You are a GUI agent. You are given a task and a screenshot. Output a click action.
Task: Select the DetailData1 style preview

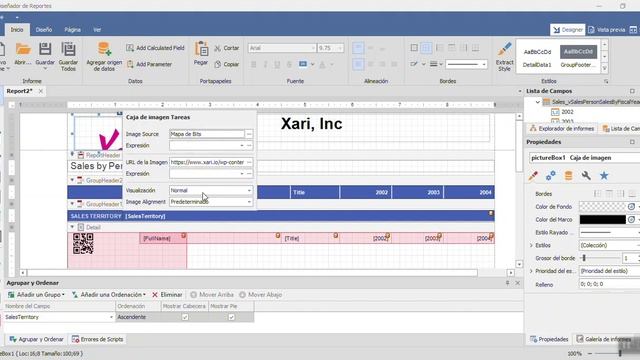[537, 58]
